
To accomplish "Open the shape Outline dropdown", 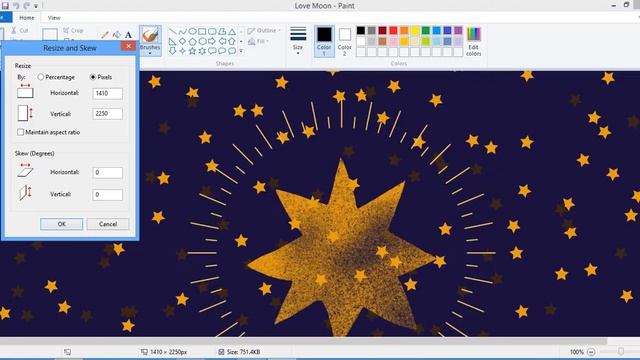I will [264, 31].
